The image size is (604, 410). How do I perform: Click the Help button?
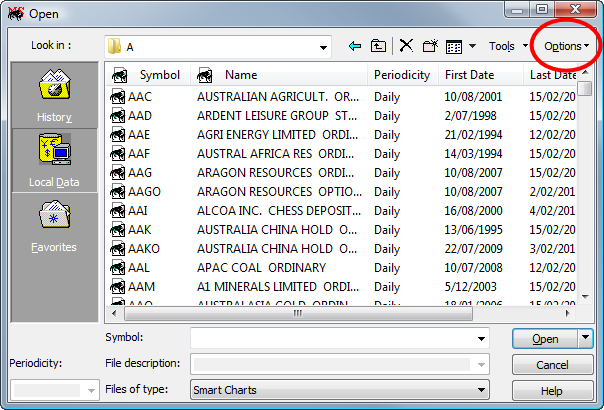[551, 391]
